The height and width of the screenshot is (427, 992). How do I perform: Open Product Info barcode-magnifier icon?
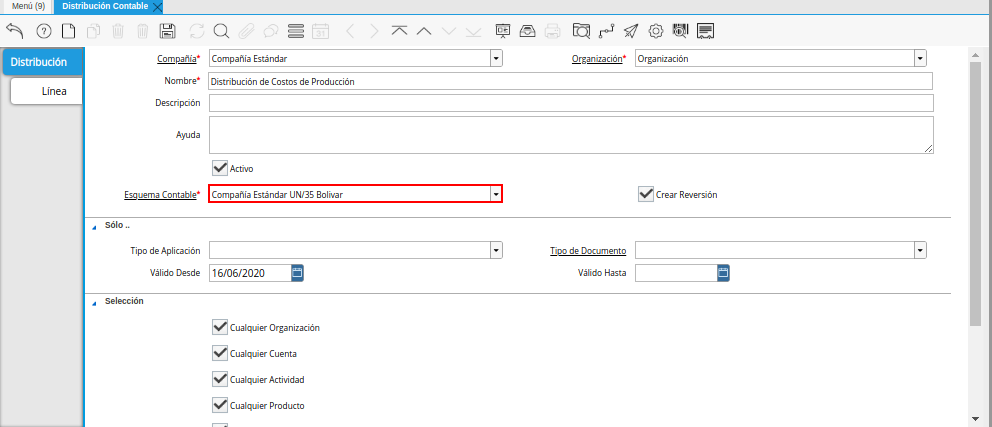click(x=680, y=30)
